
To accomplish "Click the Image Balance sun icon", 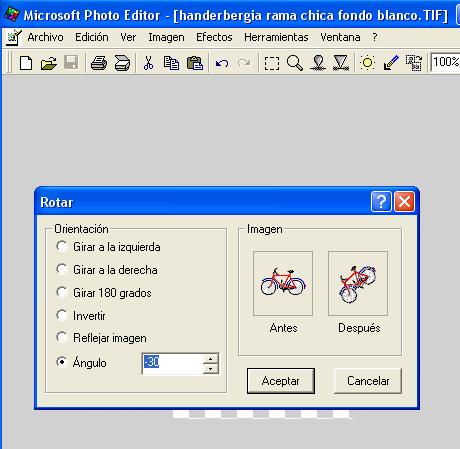I will tap(367, 63).
